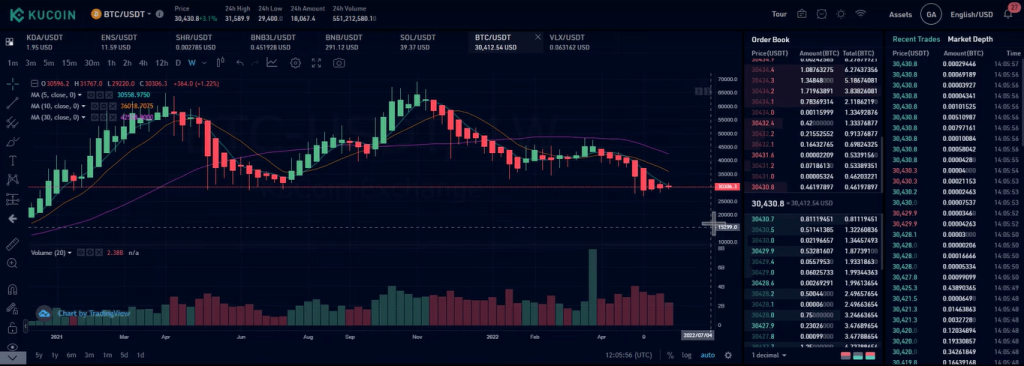This screenshot has width=1024, height=366.
Task: Toggle hide all drawings eye icon
Action: click(x=12, y=346)
